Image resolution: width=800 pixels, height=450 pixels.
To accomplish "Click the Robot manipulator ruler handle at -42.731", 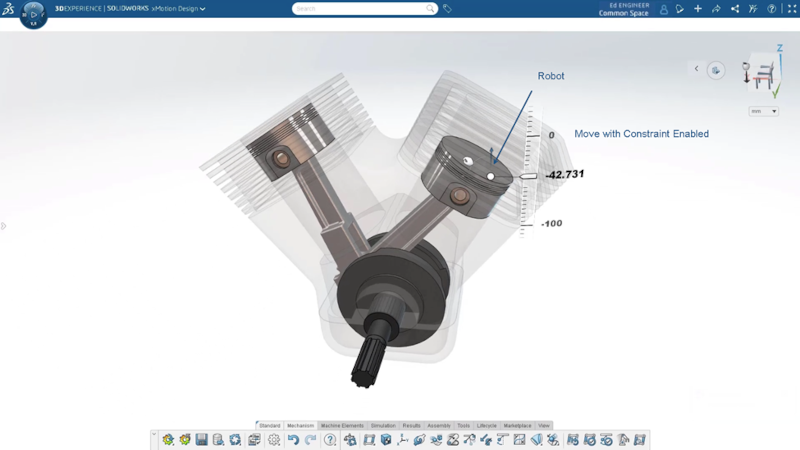I will pyautogui.click(x=527, y=176).
